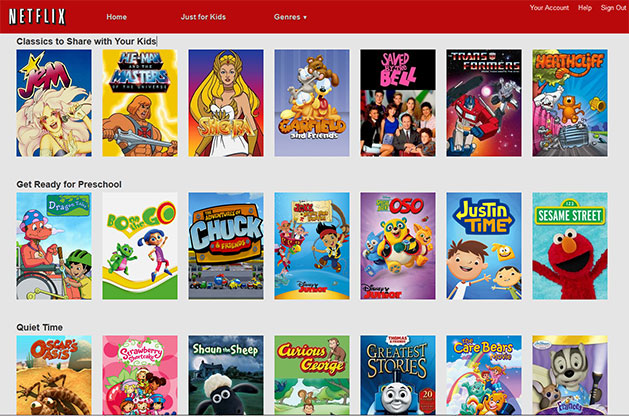629x416 pixels.
Task: Open Saved by the Bell
Action: pyautogui.click(x=398, y=103)
